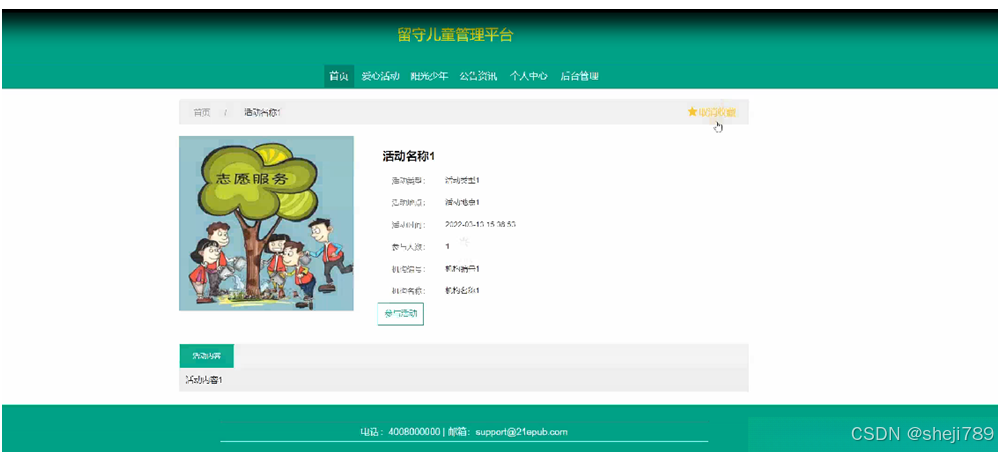Click the support@21epub.com email address
Image resolution: width=998 pixels, height=452 pixels.
click(x=520, y=432)
